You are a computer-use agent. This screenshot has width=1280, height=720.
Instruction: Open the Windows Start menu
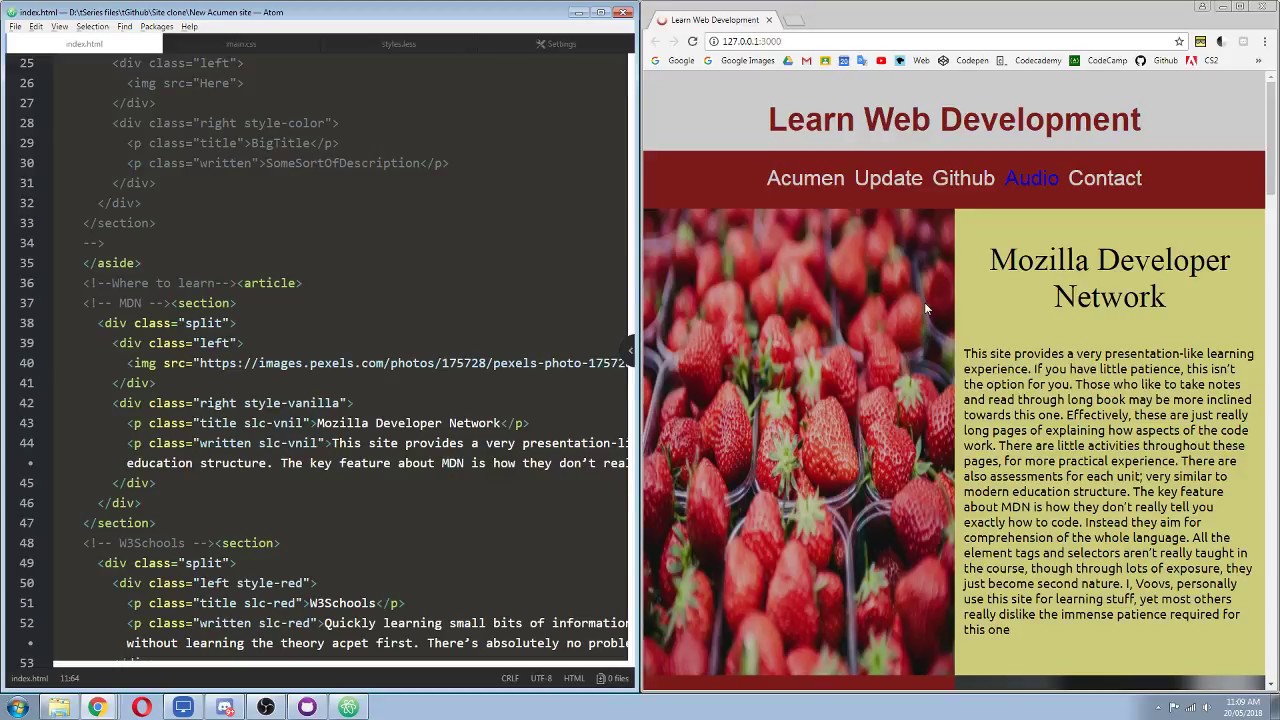tap(18, 707)
